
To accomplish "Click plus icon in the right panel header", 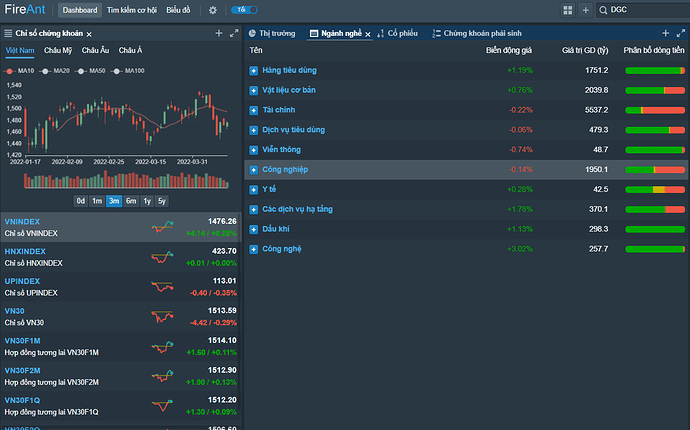I will pyautogui.click(x=666, y=33).
